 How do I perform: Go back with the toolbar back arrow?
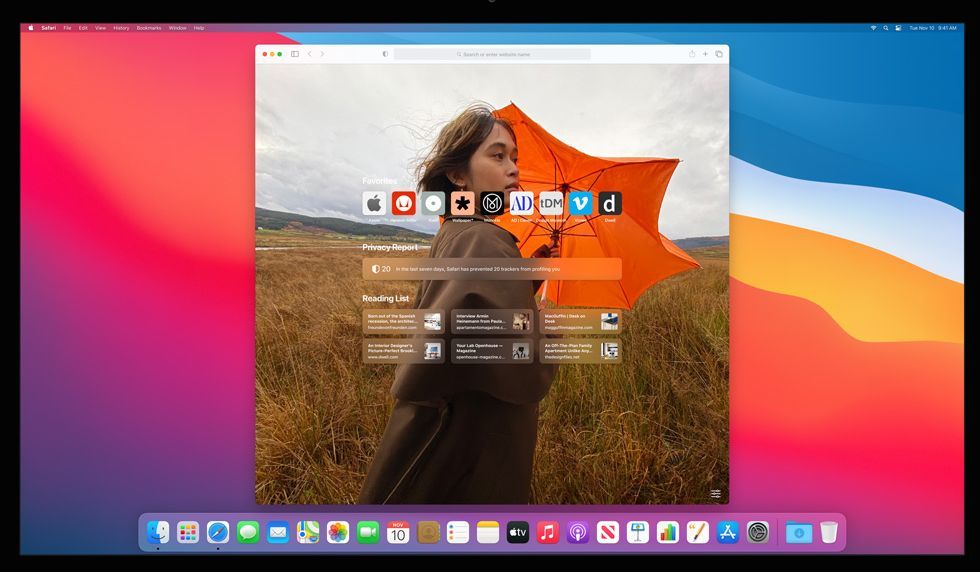[x=309, y=54]
